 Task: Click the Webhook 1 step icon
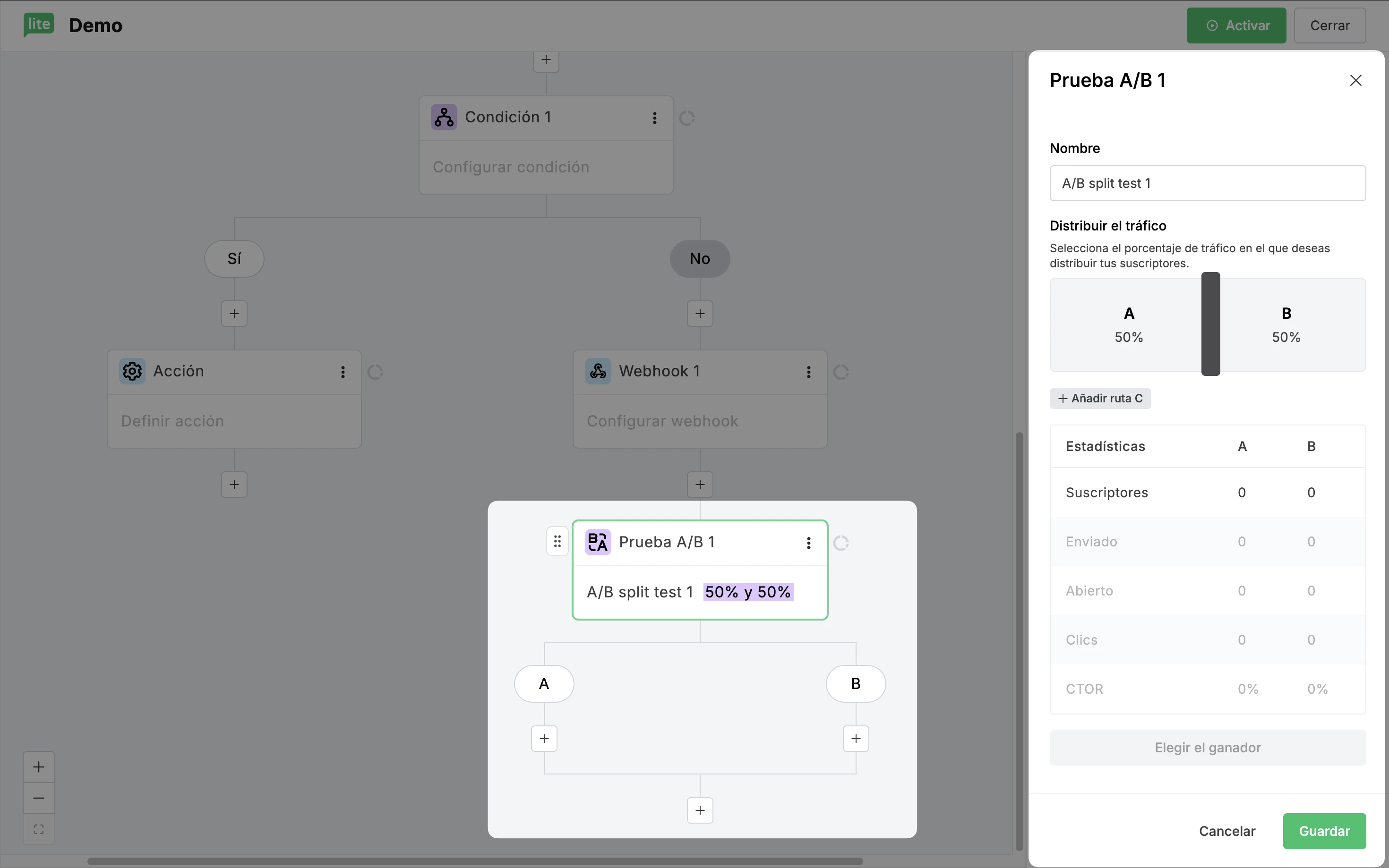pos(598,371)
